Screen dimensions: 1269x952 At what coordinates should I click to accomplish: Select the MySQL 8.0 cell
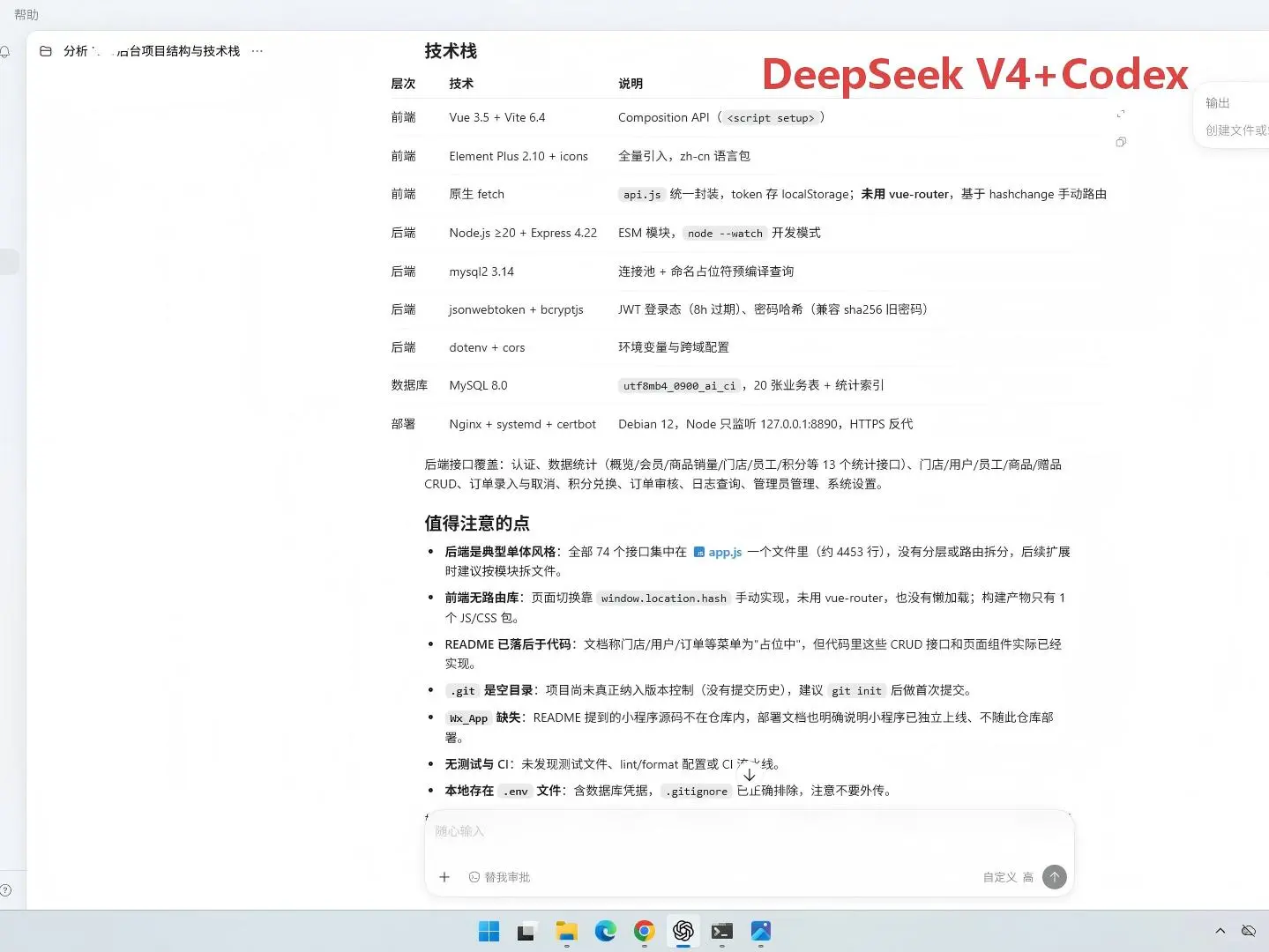pyautogui.click(x=478, y=385)
